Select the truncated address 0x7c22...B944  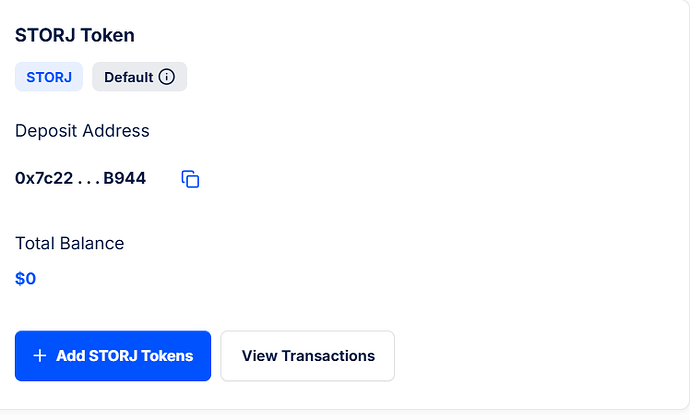[80, 178]
